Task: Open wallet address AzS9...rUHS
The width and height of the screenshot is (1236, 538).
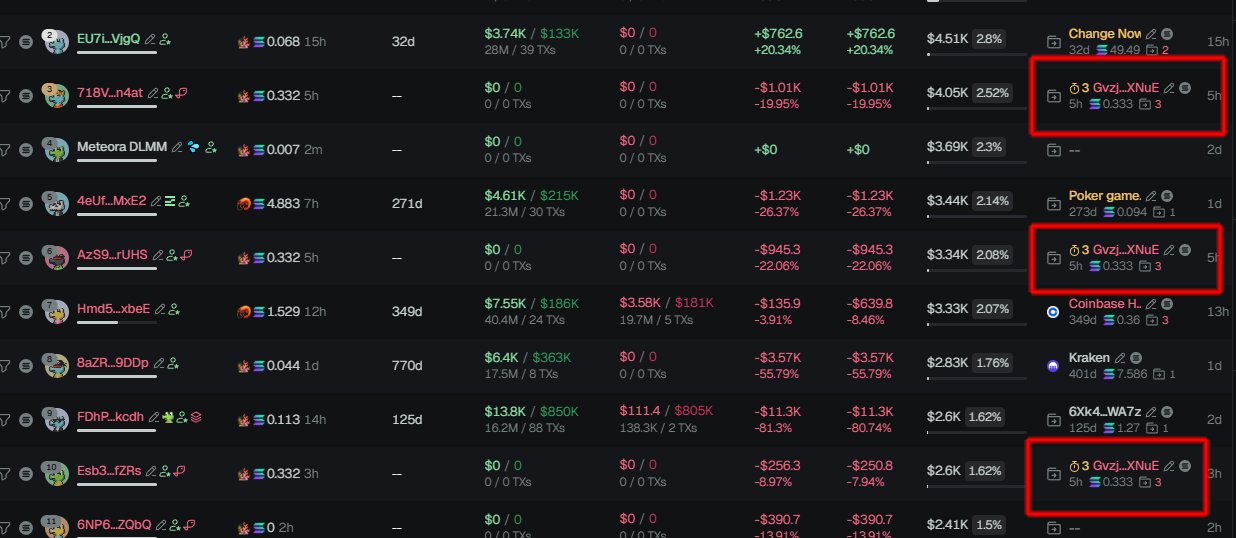Action: 112,255
